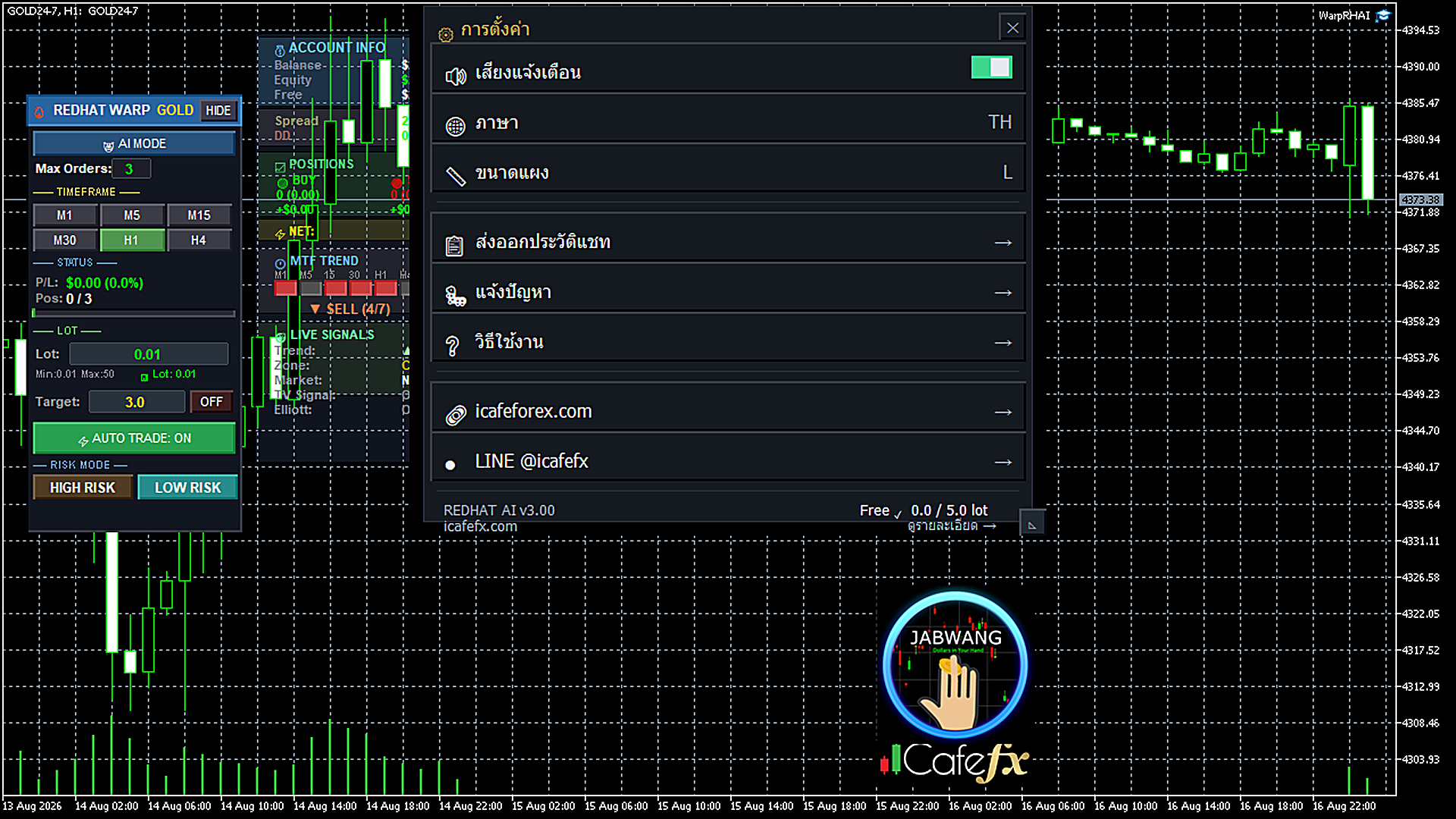
Task: Click the Lot size input field
Action: [x=149, y=354]
